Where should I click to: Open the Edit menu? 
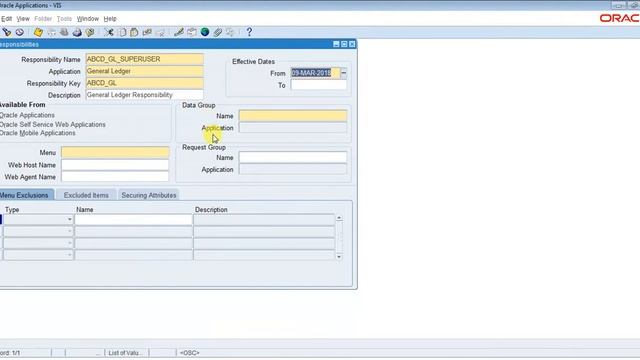7,19
